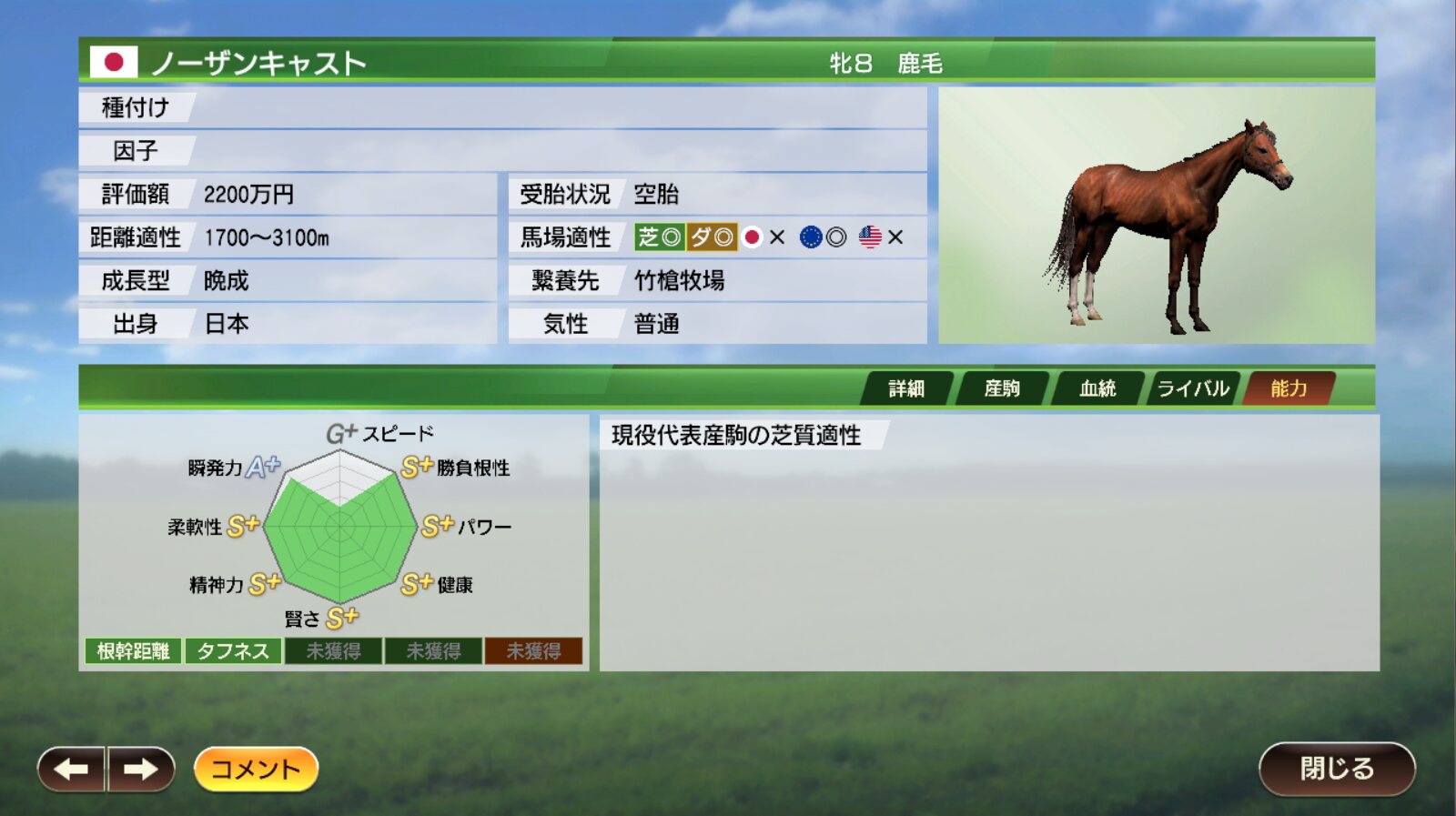Viewport: 1456px width, 816px height.
Task: Click the 評価額 label
Action: point(136,194)
